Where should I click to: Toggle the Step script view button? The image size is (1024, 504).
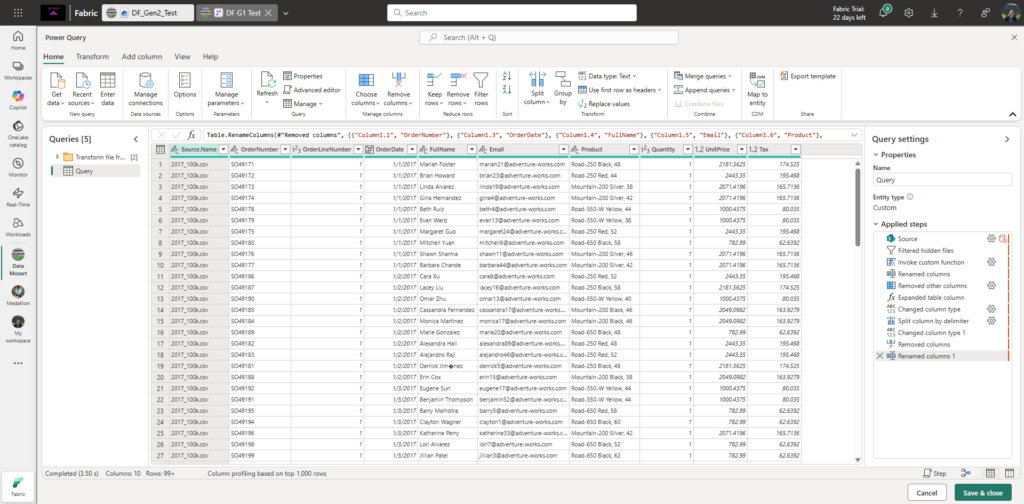[934, 473]
